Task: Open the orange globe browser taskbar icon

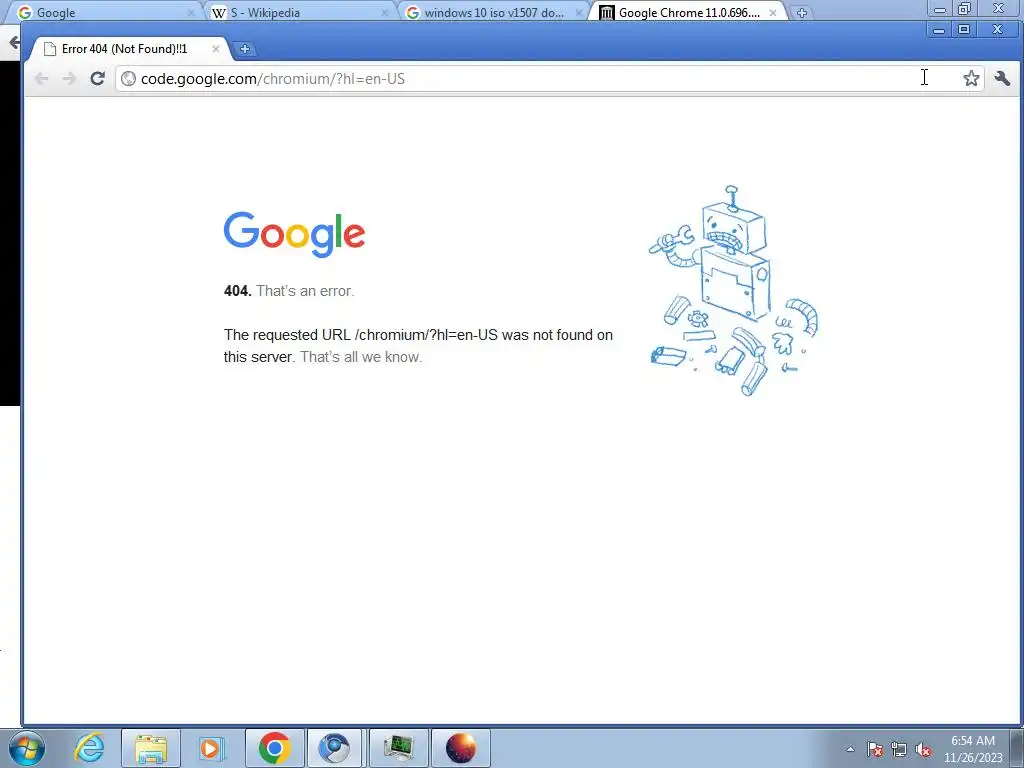Action: 461,748
